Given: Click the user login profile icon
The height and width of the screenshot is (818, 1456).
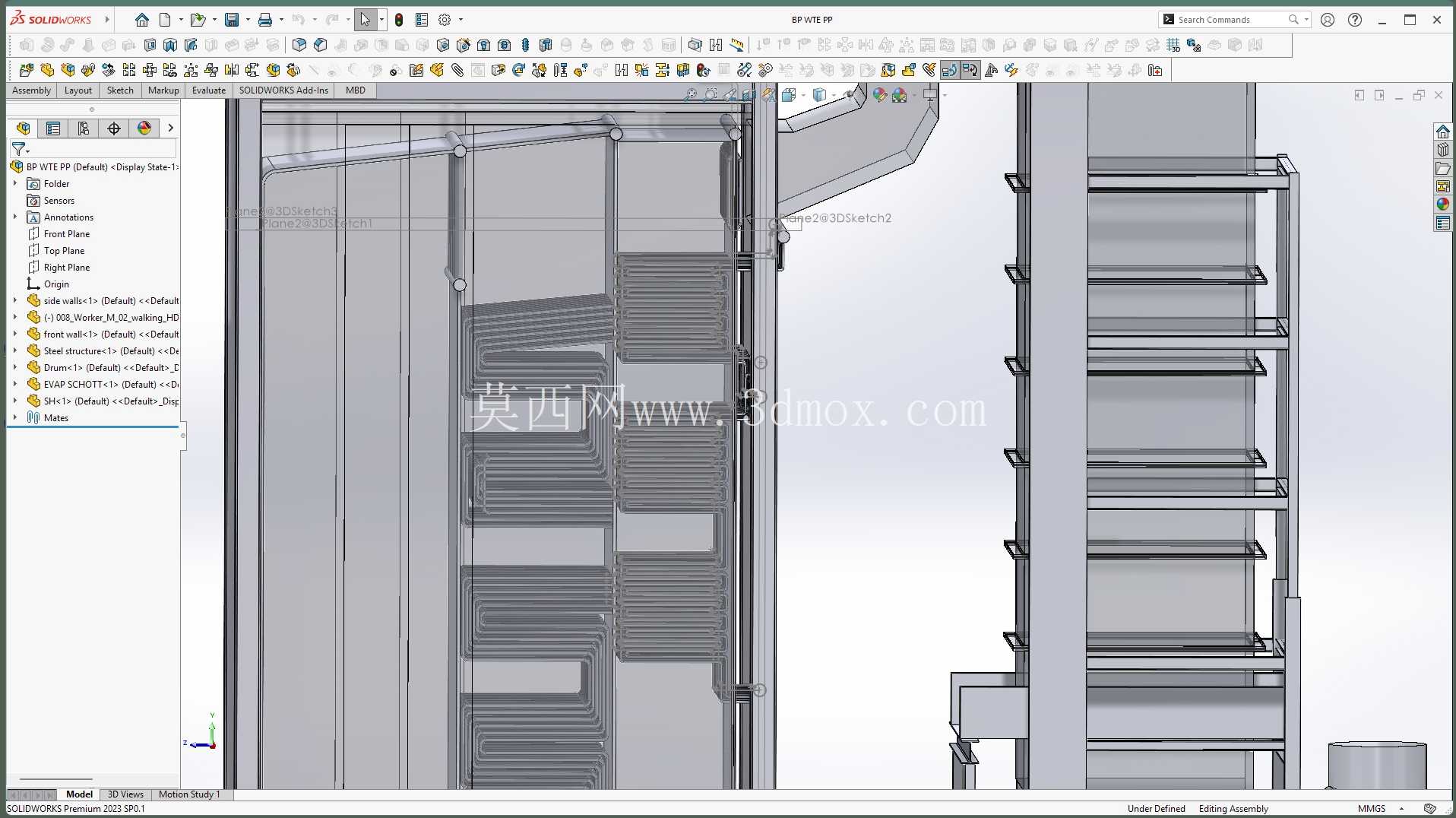Looking at the screenshot, I should point(1328,20).
